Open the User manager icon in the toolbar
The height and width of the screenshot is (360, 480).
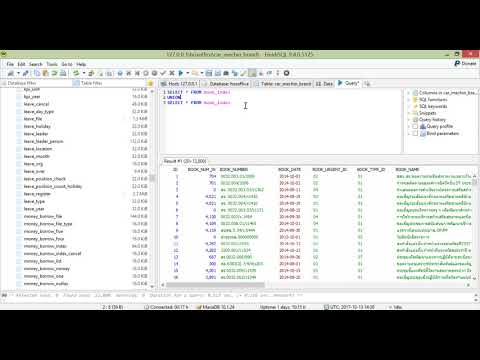(91, 73)
